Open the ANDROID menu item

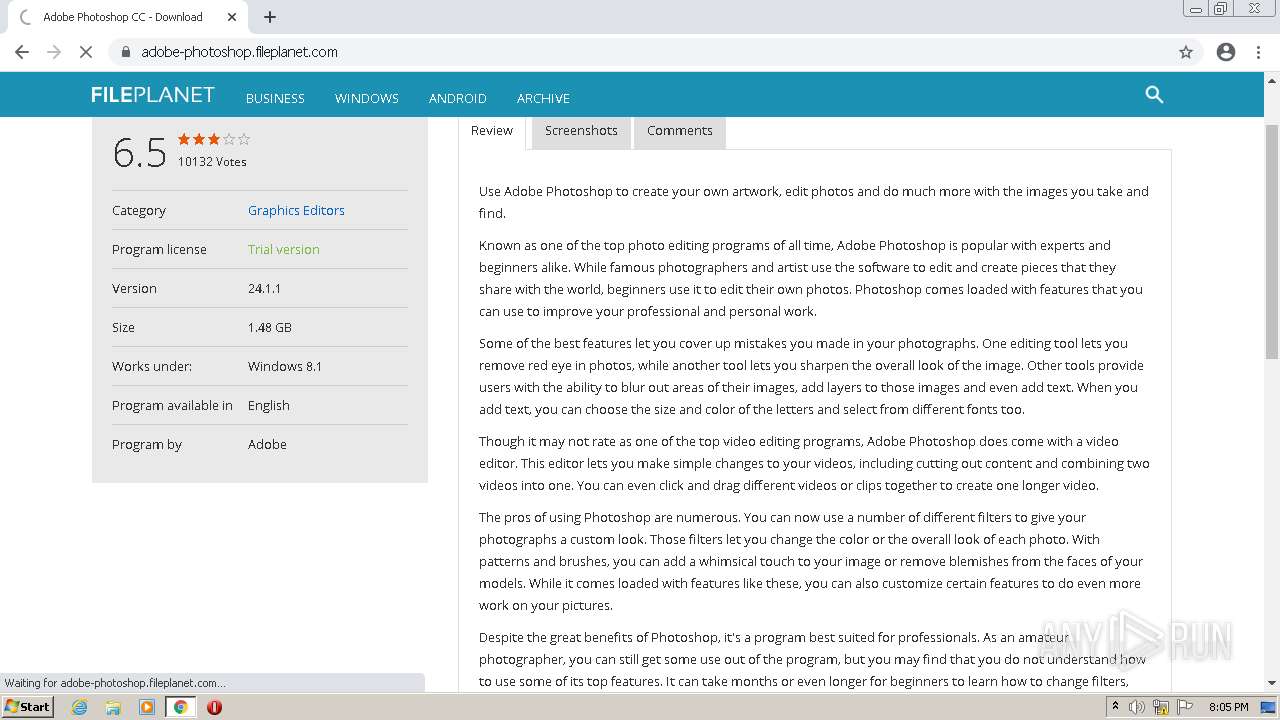click(458, 98)
